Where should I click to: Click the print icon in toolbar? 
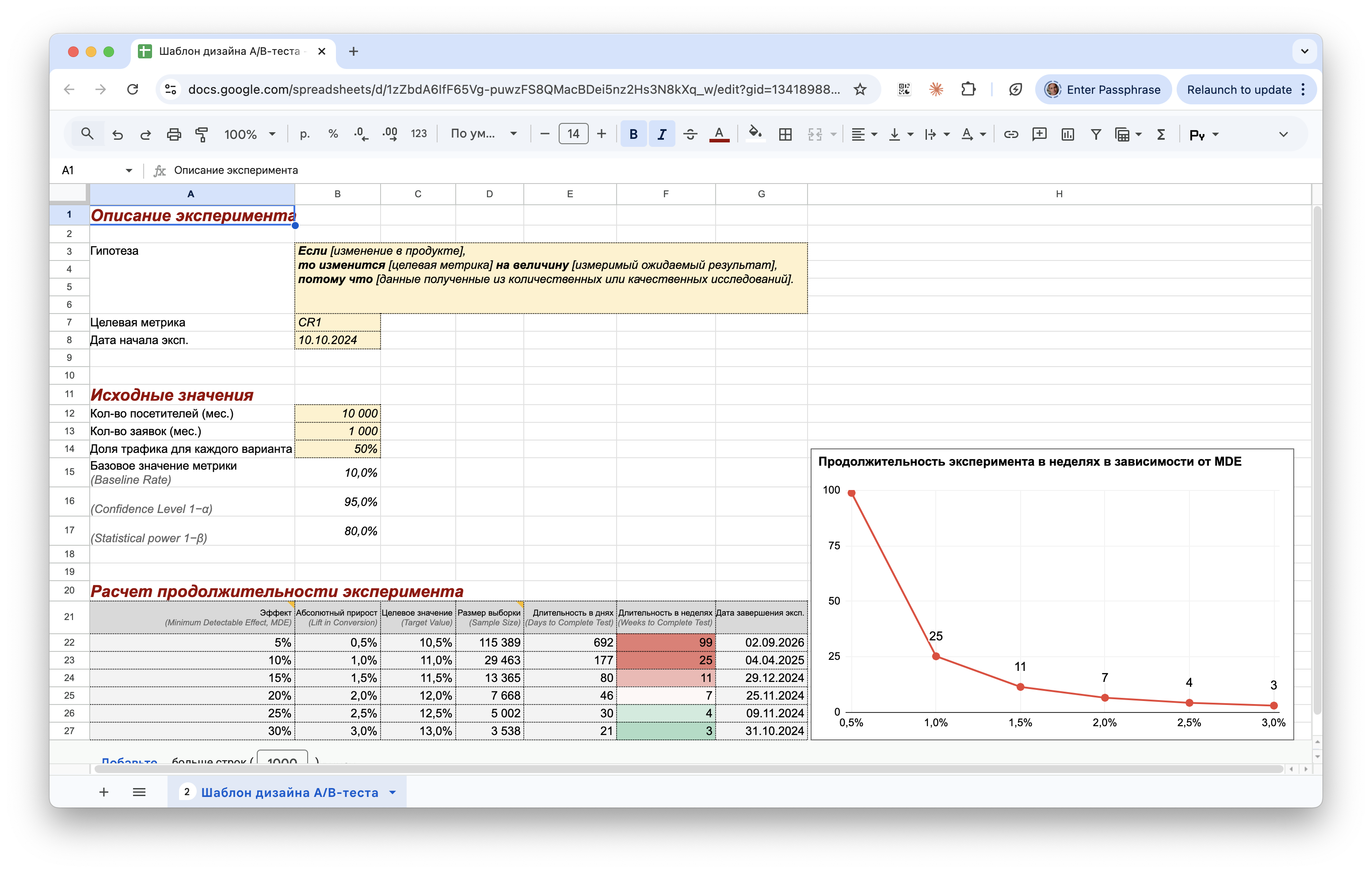(x=174, y=134)
